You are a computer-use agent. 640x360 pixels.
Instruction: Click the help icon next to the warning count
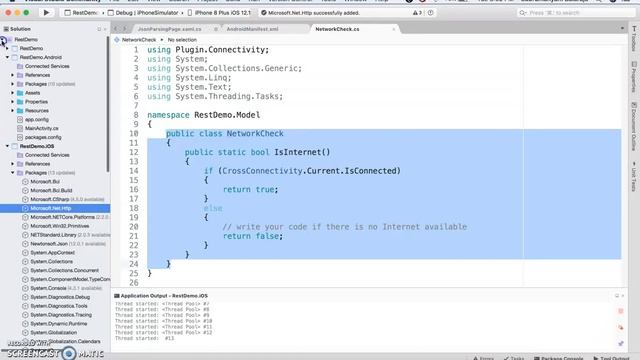point(430,13)
